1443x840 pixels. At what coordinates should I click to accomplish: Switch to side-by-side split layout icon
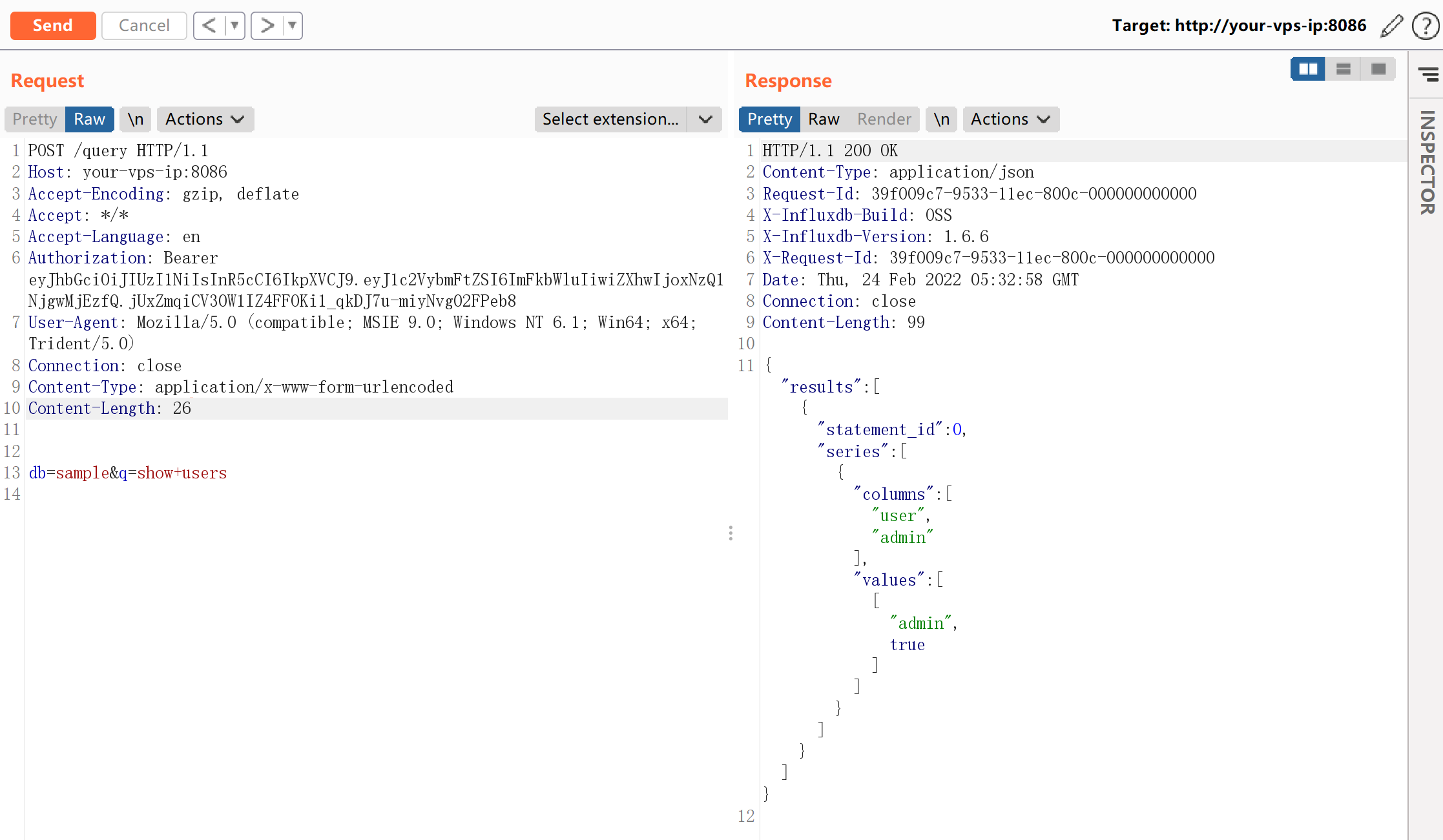[1308, 68]
